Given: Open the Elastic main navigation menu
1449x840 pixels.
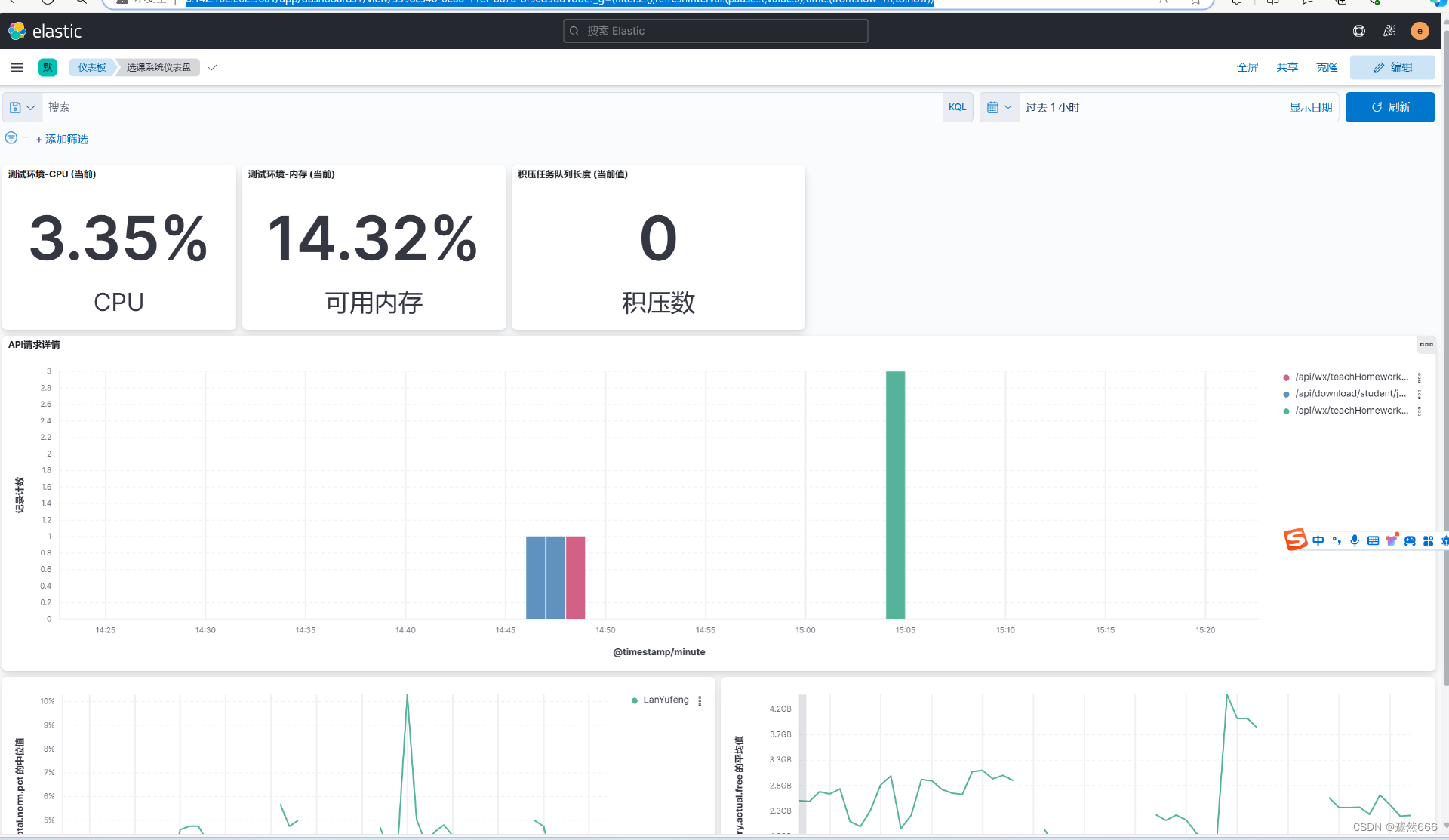Looking at the screenshot, I should (17, 67).
